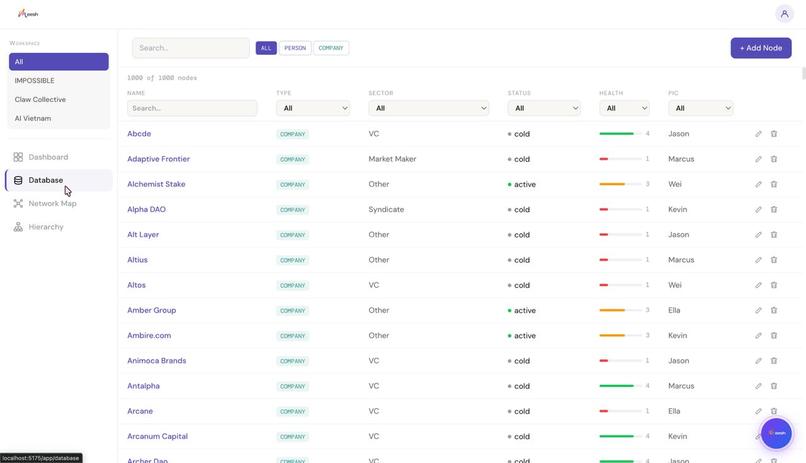Select the Claw Collective workspace
Screen dimensions: 806x463
tap(59, 99)
